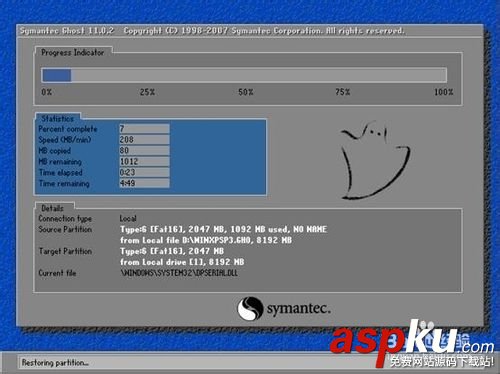500x374 pixels.
Task: Click the 'MB copied' label
Action: tap(55, 151)
